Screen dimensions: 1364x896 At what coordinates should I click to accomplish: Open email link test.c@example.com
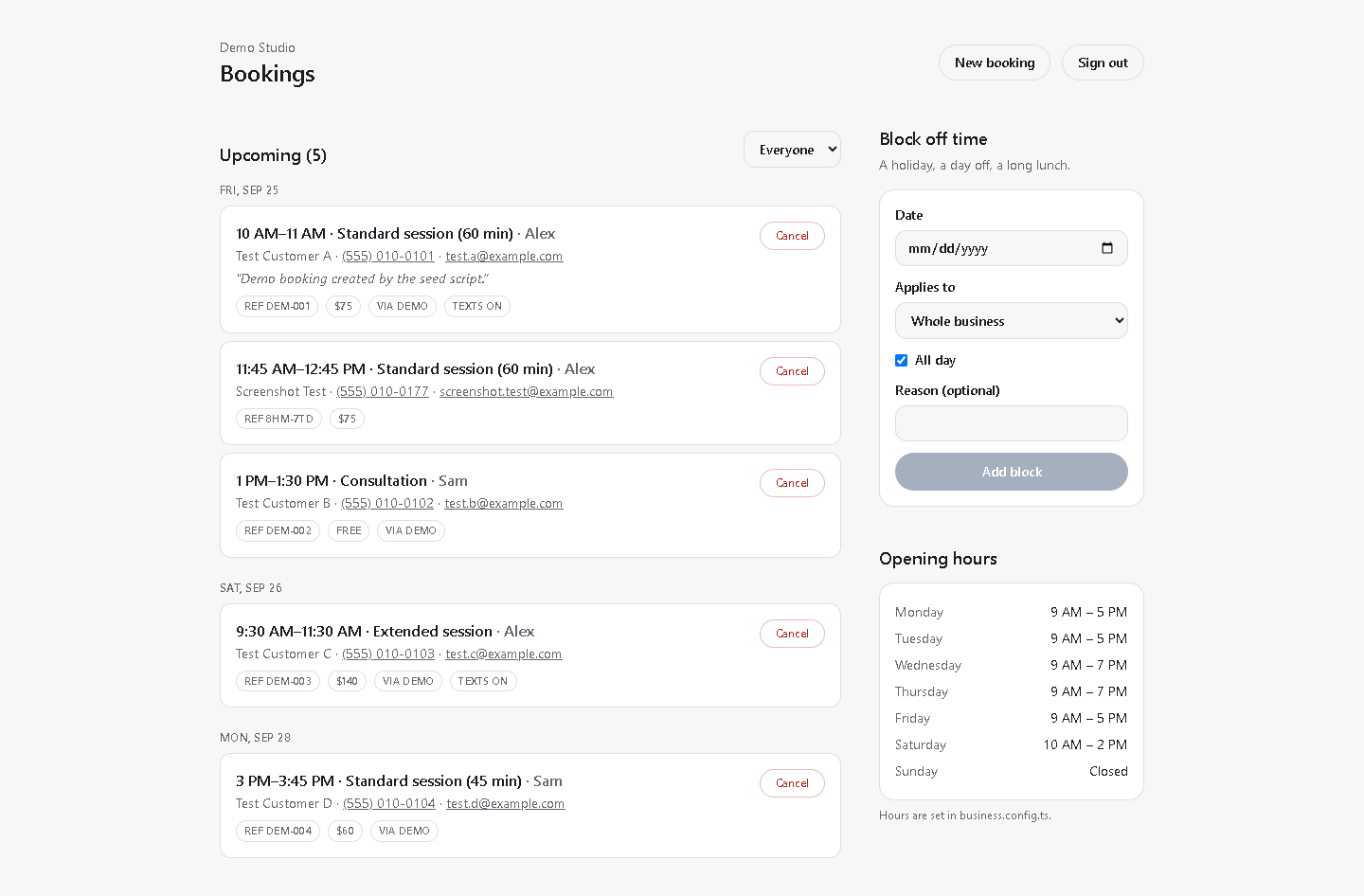504,654
